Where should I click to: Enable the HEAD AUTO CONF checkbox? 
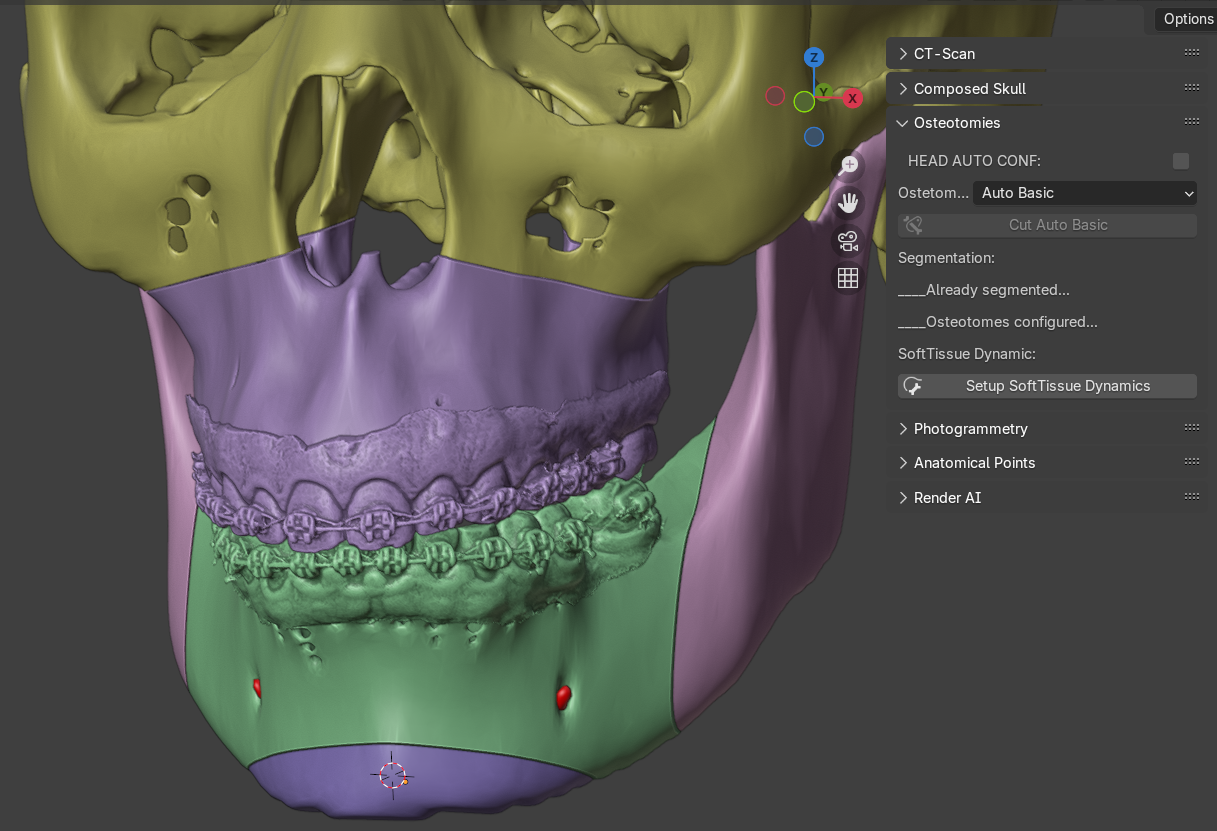(x=1181, y=161)
